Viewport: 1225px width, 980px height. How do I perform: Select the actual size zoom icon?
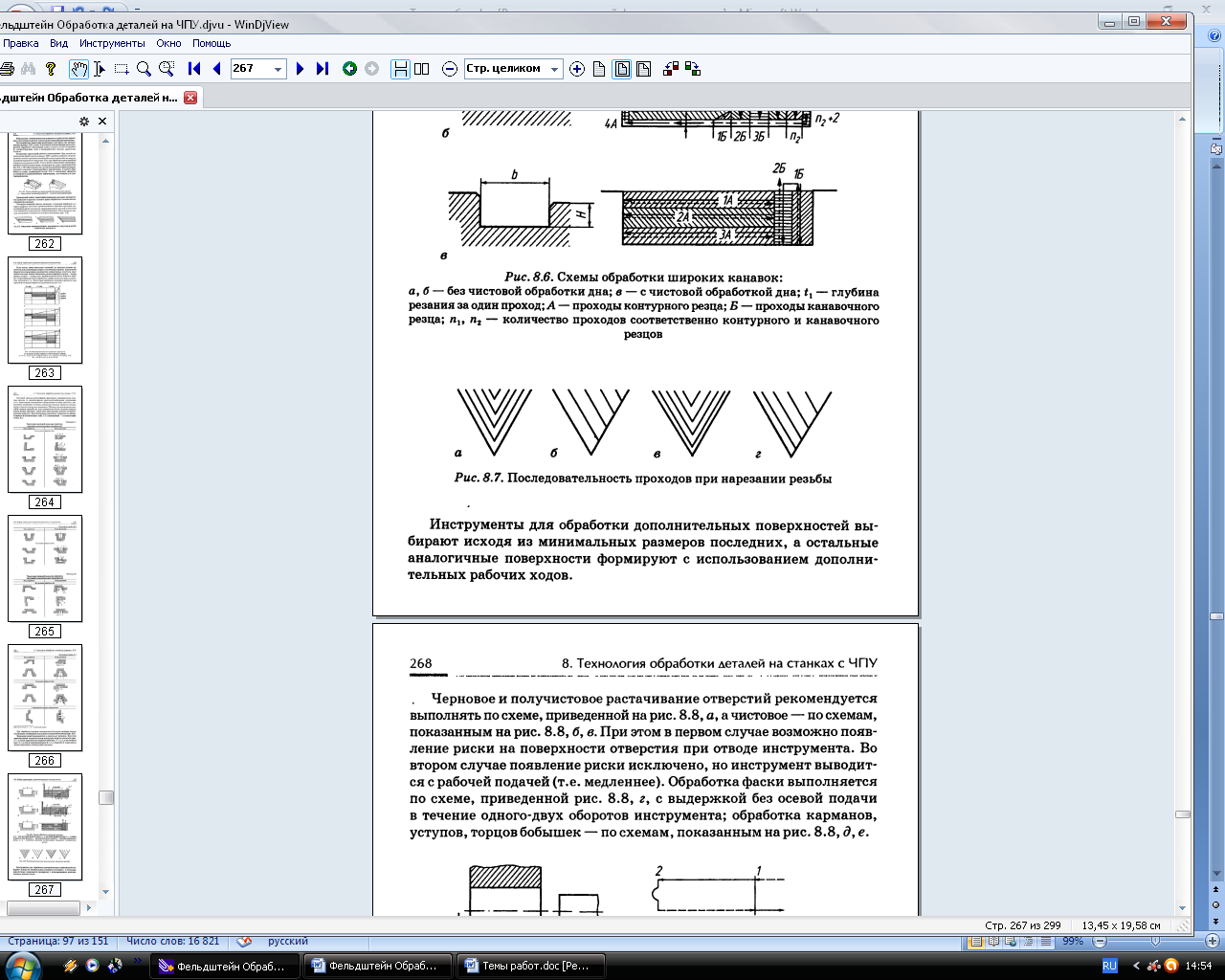tap(599, 69)
